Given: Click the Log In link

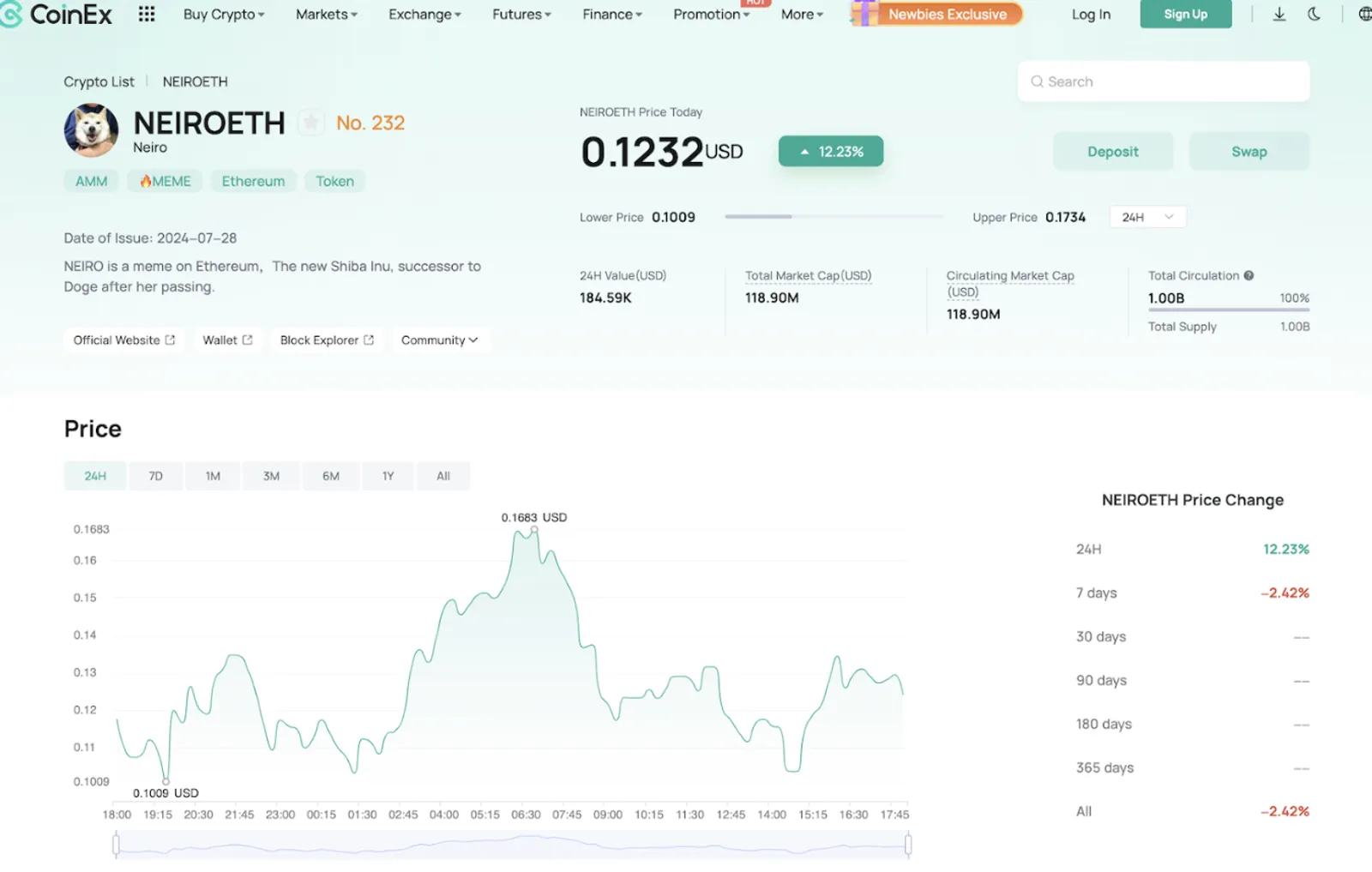Looking at the screenshot, I should 1091,15.
